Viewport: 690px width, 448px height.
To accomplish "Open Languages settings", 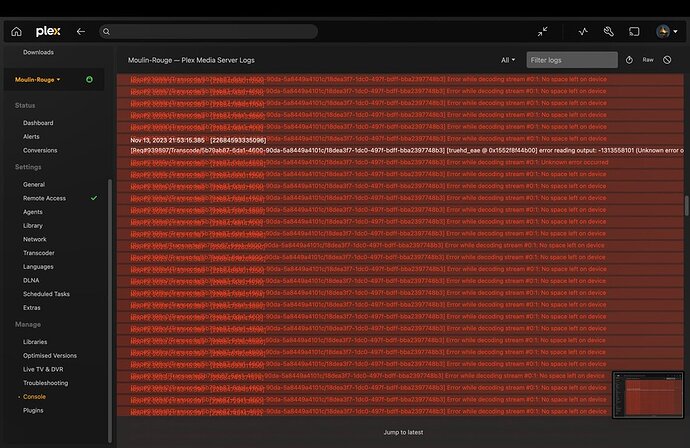I will [x=38, y=267].
